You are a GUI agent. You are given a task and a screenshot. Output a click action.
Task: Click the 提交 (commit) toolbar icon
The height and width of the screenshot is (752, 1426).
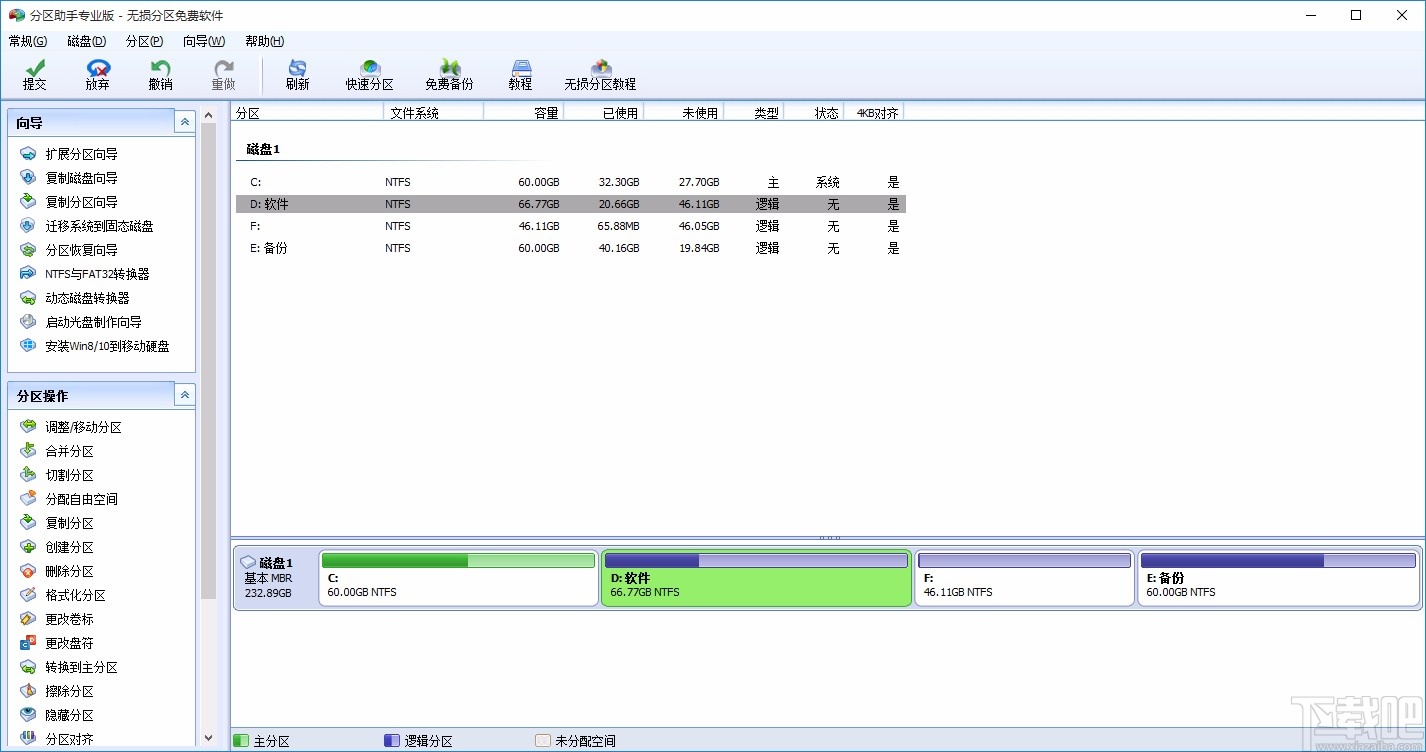click(35, 75)
